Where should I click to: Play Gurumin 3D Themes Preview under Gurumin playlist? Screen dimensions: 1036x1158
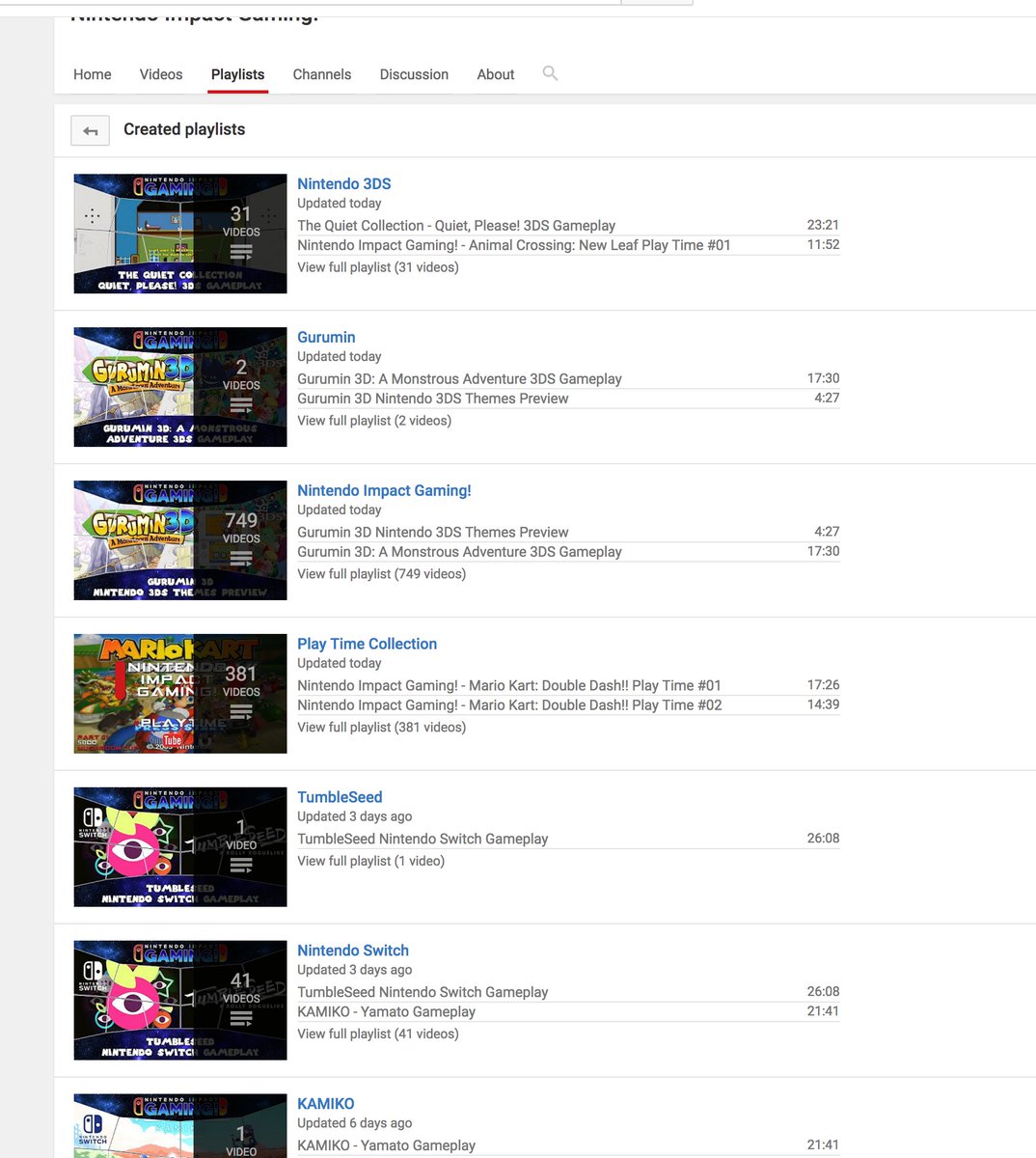(433, 399)
